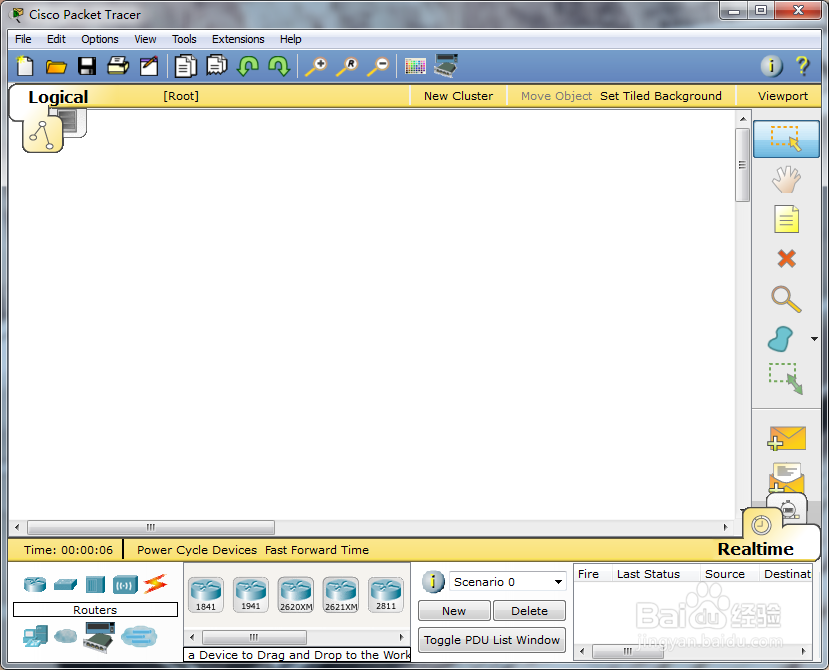
Task: Pick the 2621XM router device
Action: coord(341,595)
